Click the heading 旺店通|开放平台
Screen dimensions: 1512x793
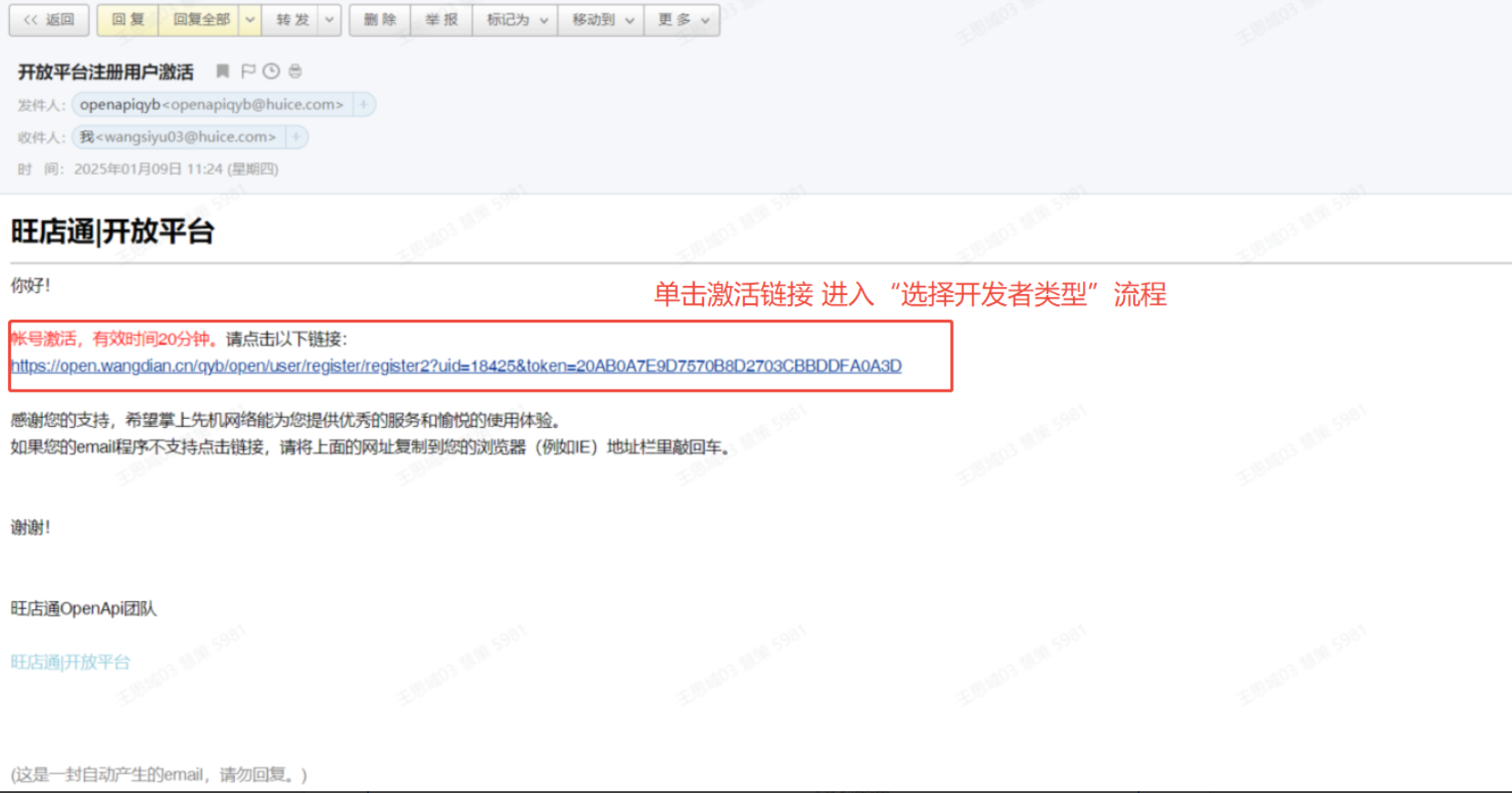click(112, 231)
